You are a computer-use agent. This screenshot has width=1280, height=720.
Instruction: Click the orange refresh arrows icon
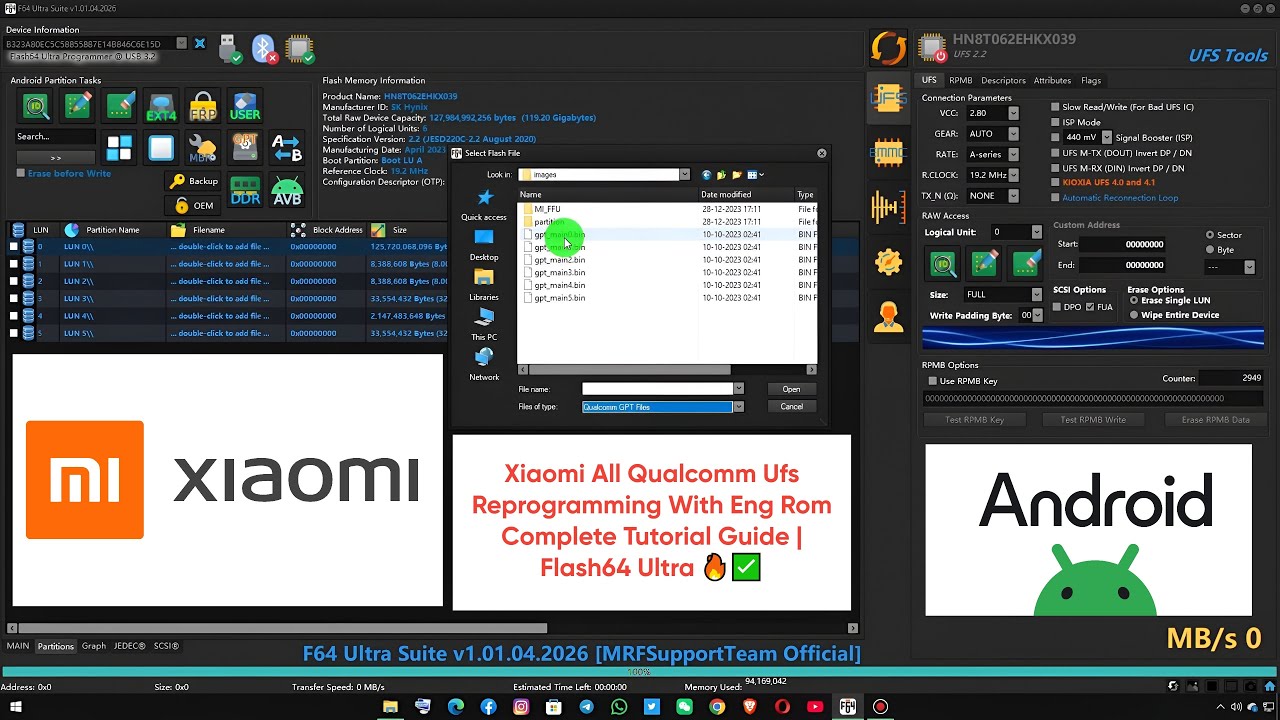(888, 48)
